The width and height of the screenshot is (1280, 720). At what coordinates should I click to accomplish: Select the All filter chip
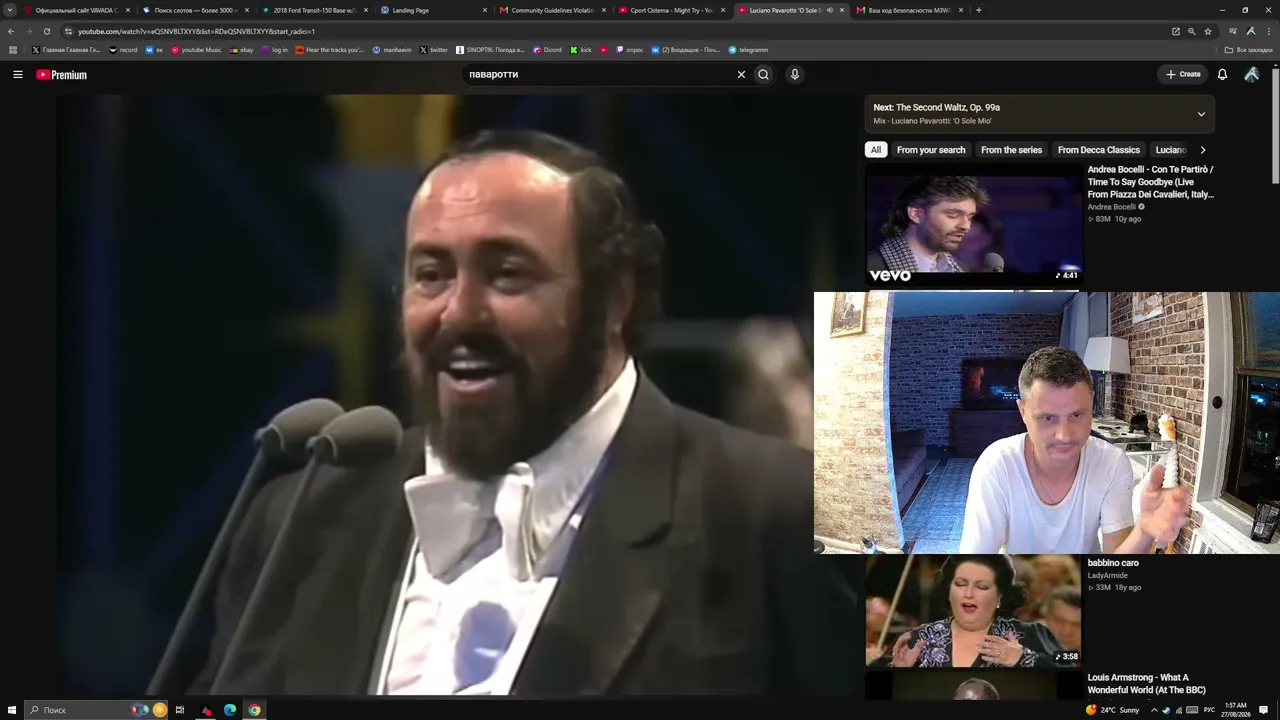(x=876, y=150)
